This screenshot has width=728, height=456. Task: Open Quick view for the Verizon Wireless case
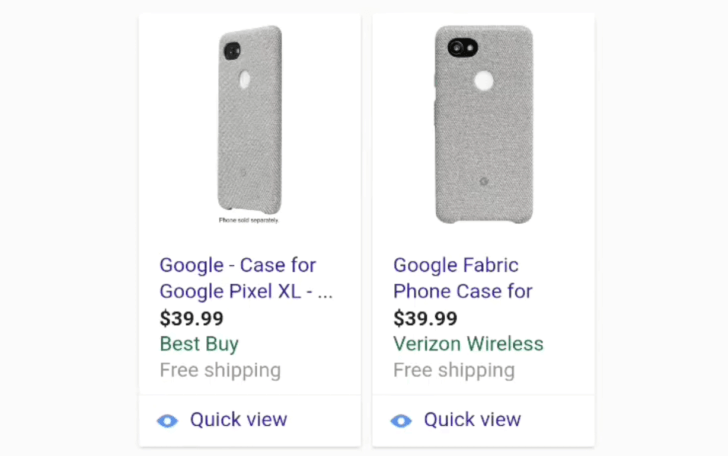click(472, 420)
